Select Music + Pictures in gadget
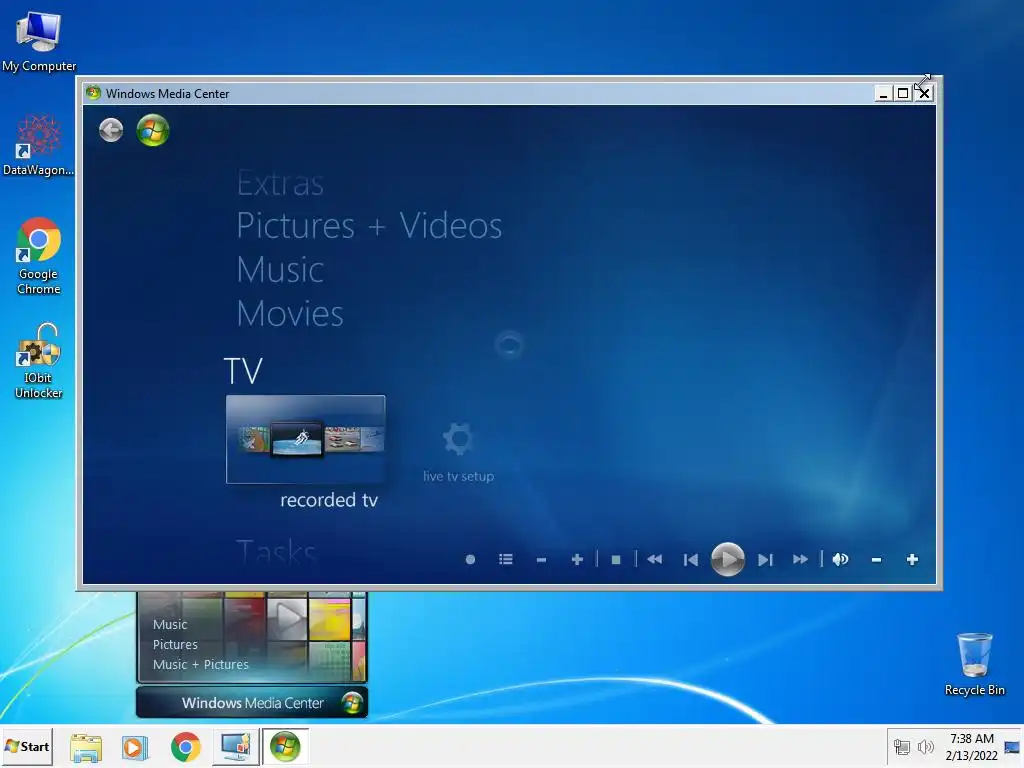Viewport: 1024px width, 768px height. pyautogui.click(x=200, y=665)
